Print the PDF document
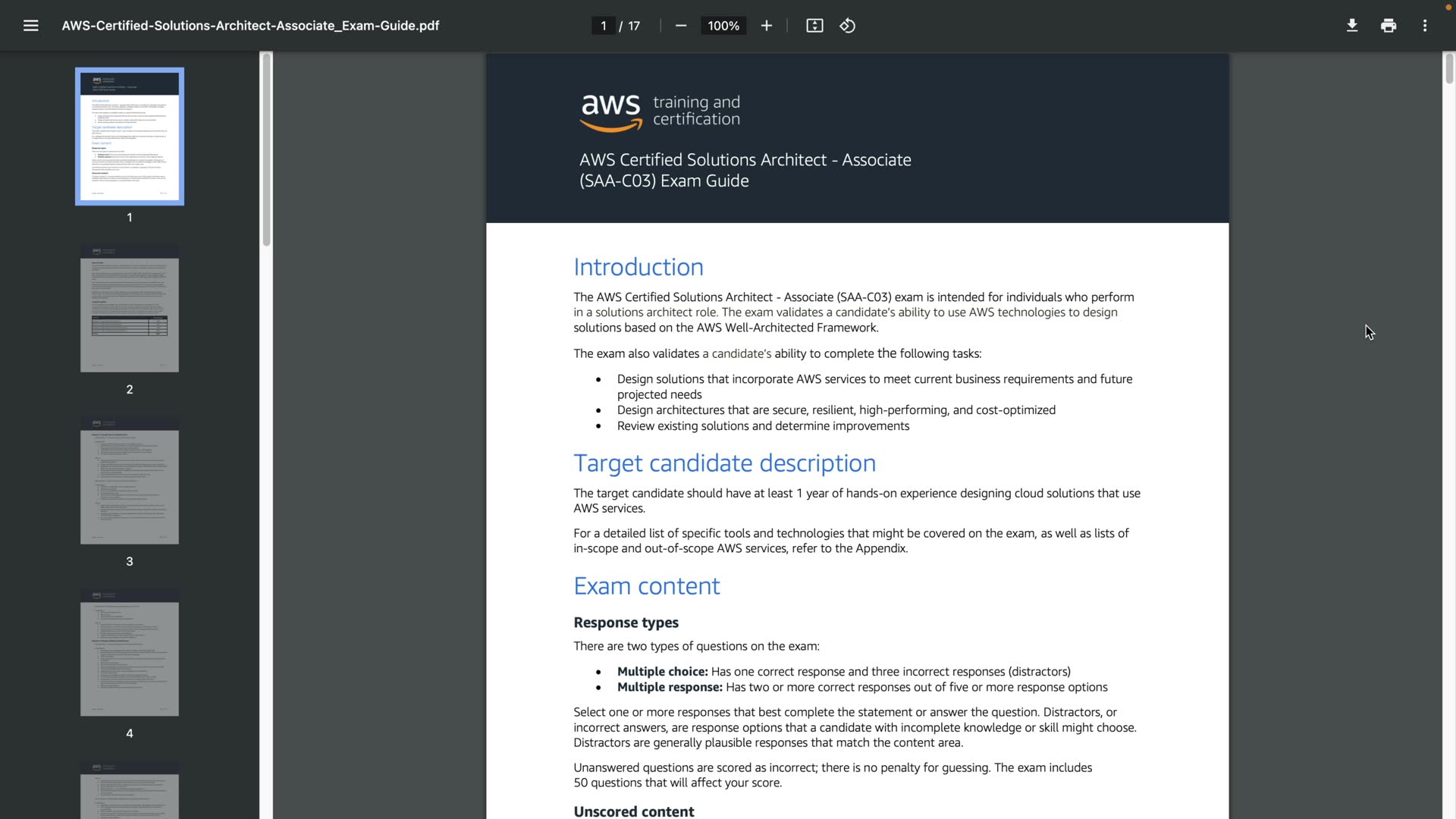Screen dimensions: 1456x819 coord(1389,26)
